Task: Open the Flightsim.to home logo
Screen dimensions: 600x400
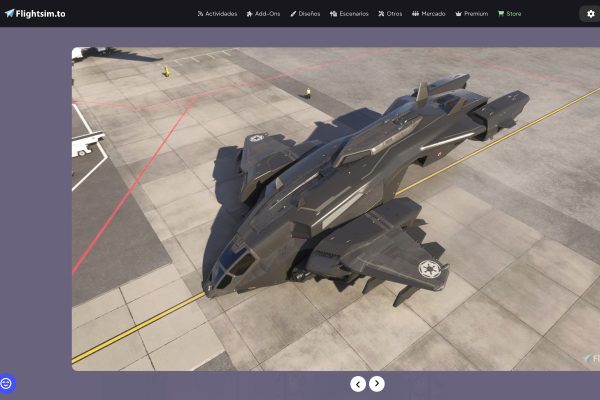Action: (x=35, y=14)
